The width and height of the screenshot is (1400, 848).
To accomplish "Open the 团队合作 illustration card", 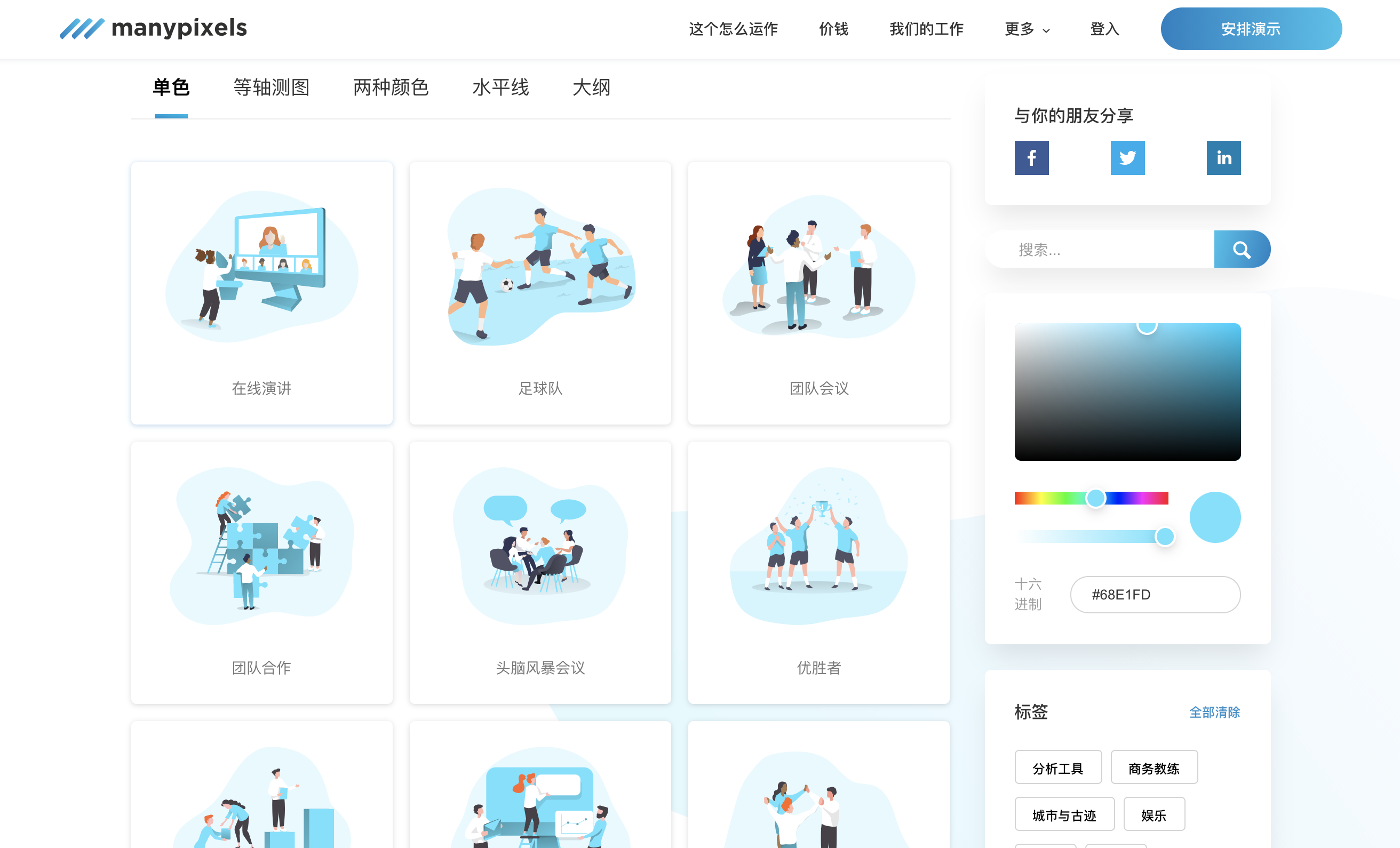I will coord(262,572).
